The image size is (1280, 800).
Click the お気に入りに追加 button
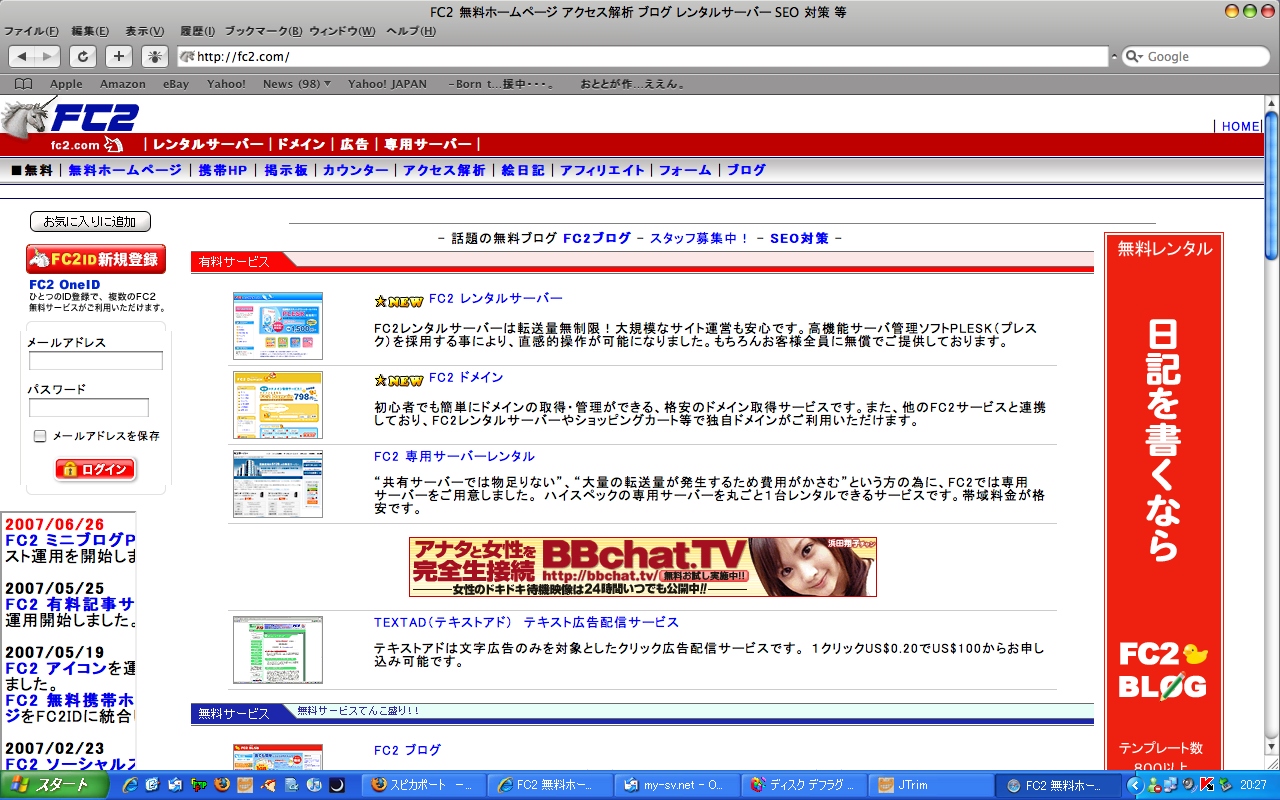(90, 222)
